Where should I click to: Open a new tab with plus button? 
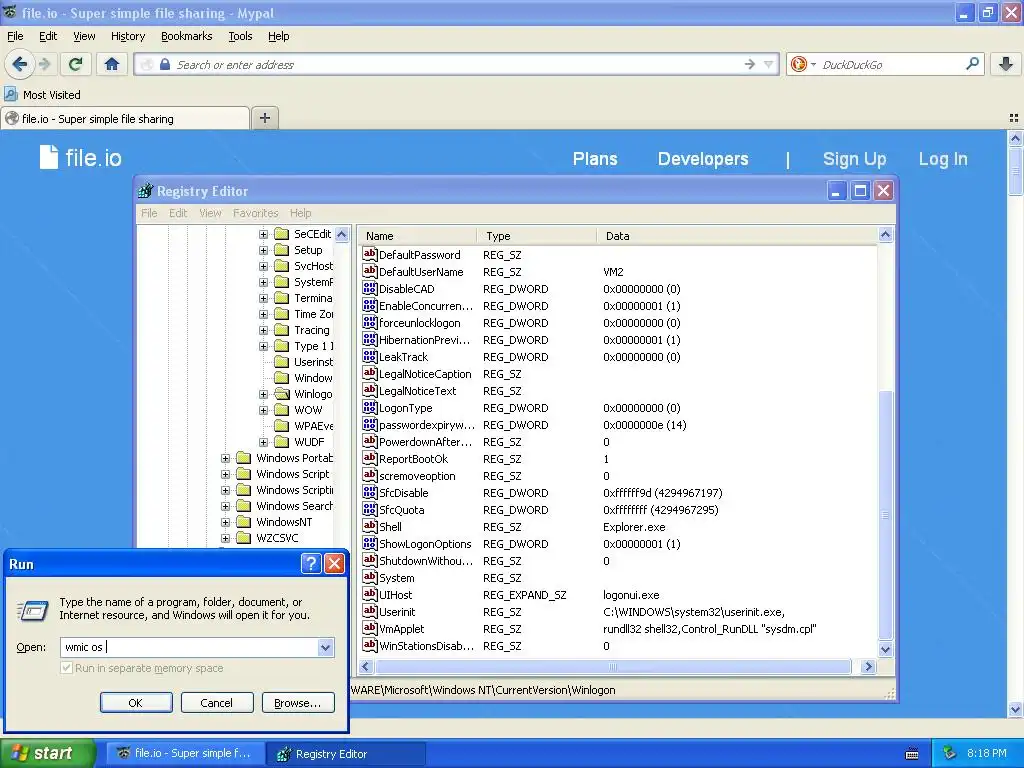pyautogui.click(x=264, y=118)
